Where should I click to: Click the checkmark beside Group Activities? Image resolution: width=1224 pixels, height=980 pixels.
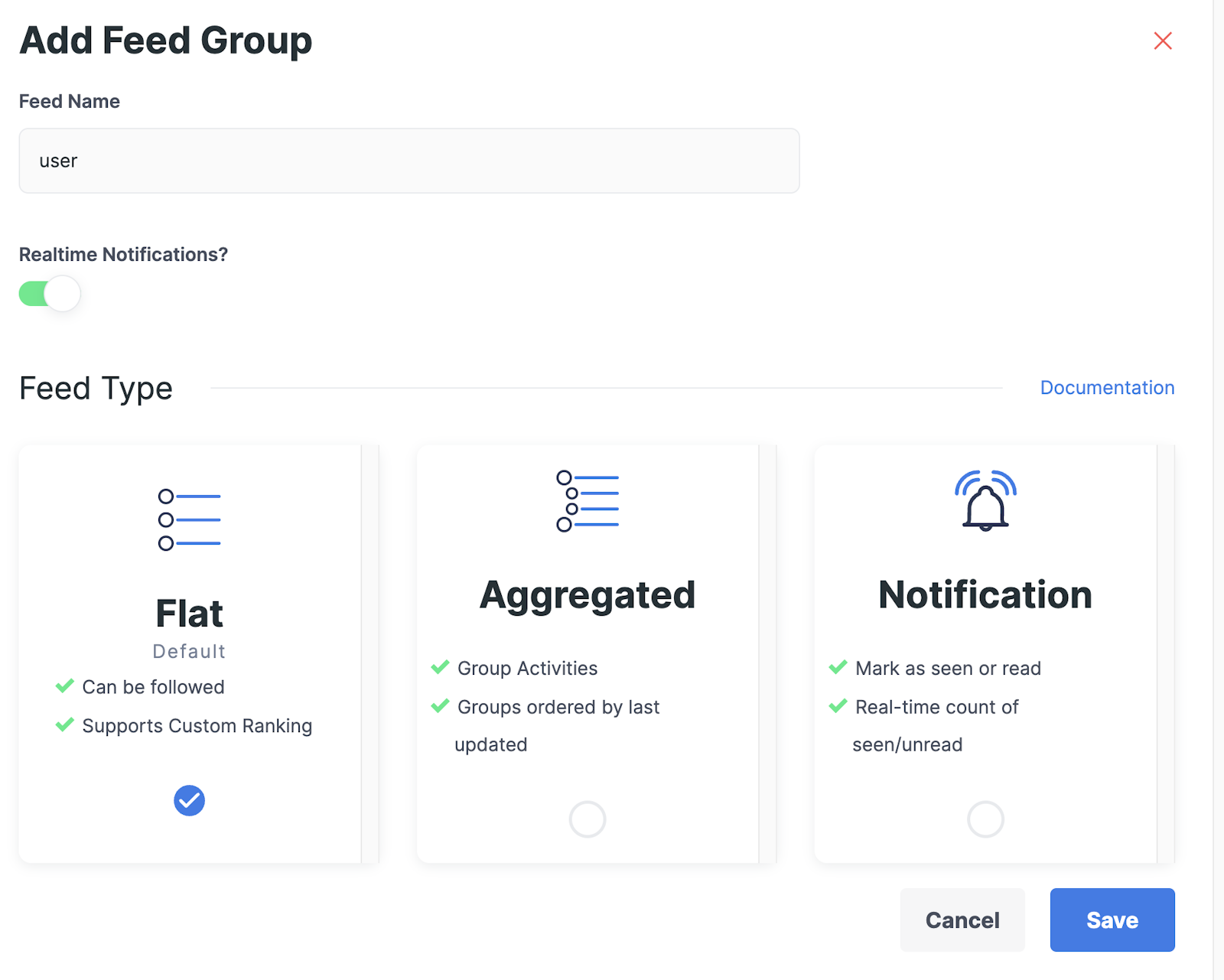click(440, 667)
